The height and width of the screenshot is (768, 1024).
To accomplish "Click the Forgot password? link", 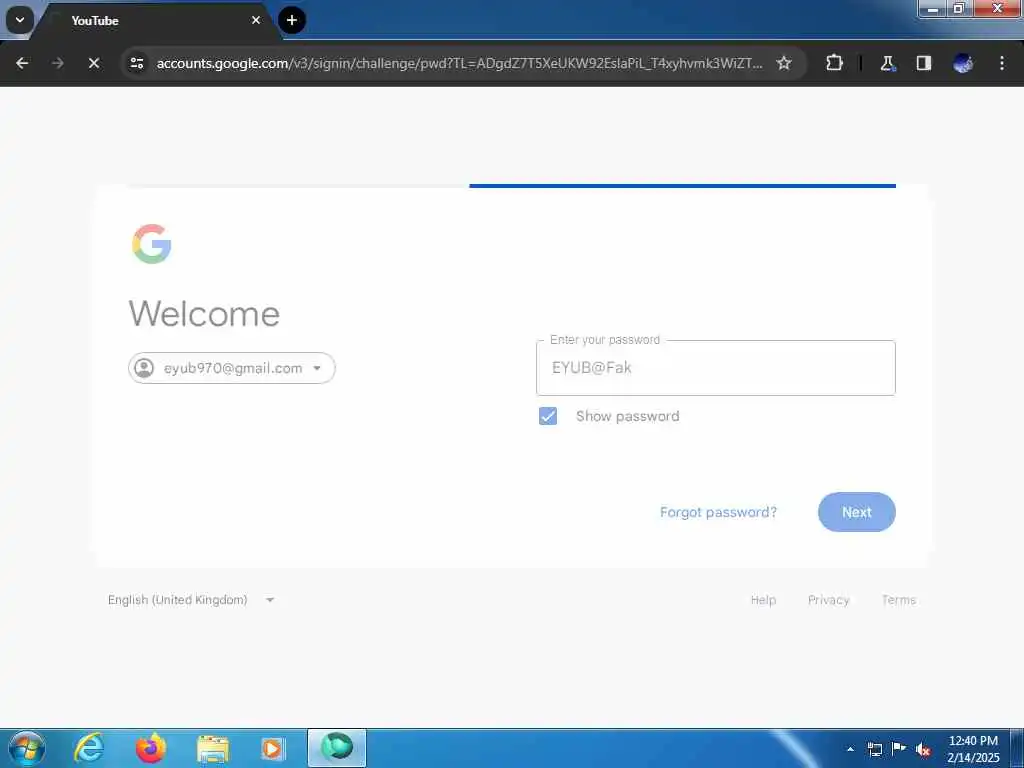I will tap(718, 512).
